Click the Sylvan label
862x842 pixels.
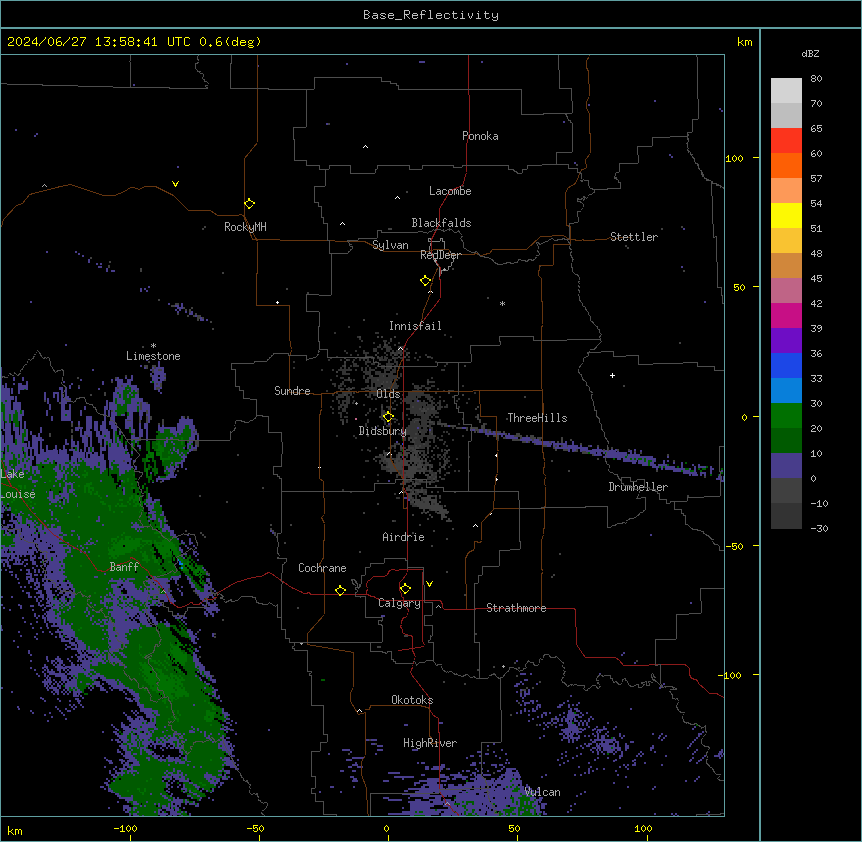click(x=390, y=245)
